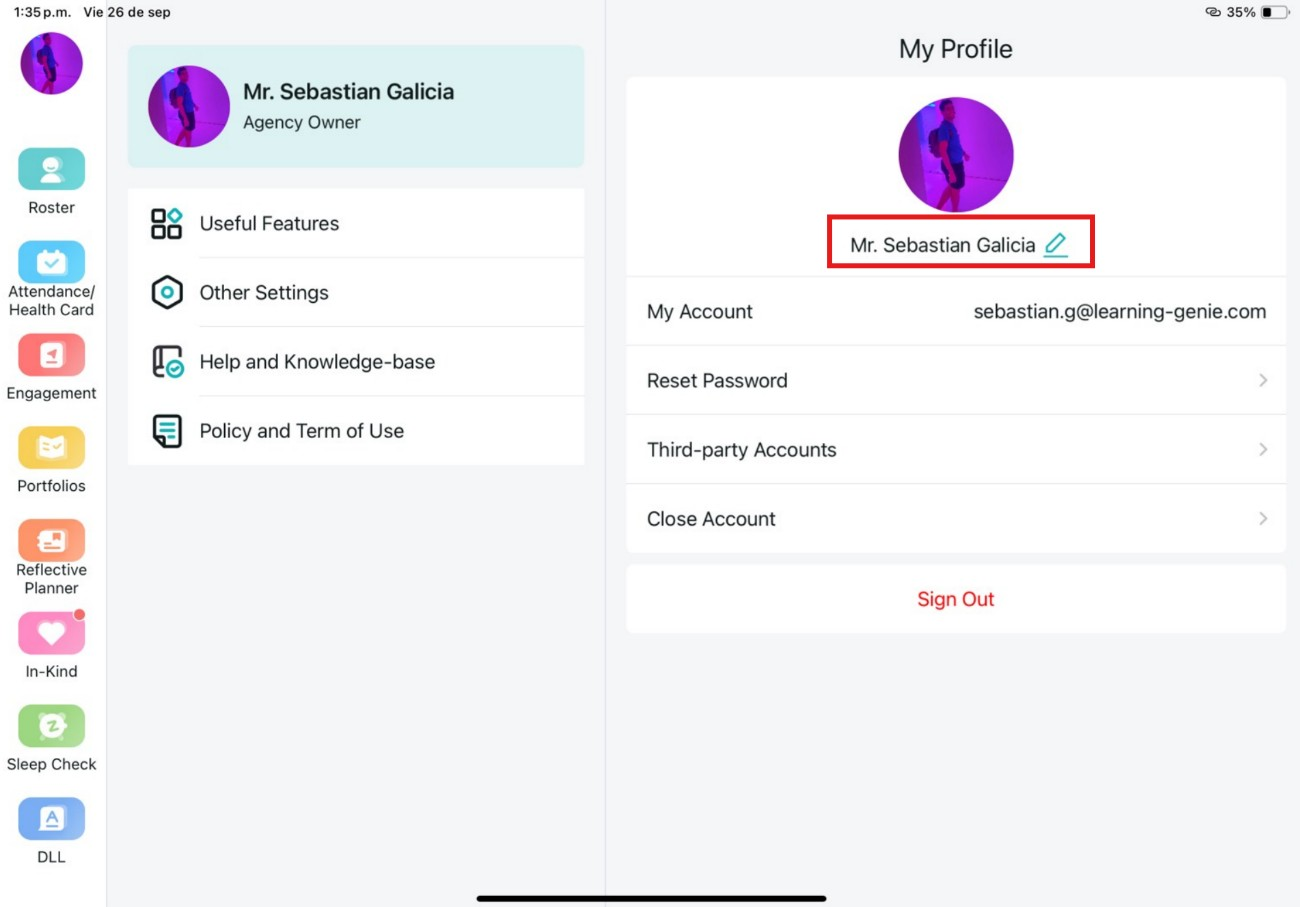The width and height of the screenshot is (1300, 907).
Task: Open the Sleep Check icon
Action: pyautogui.click(x=51, y=726)
